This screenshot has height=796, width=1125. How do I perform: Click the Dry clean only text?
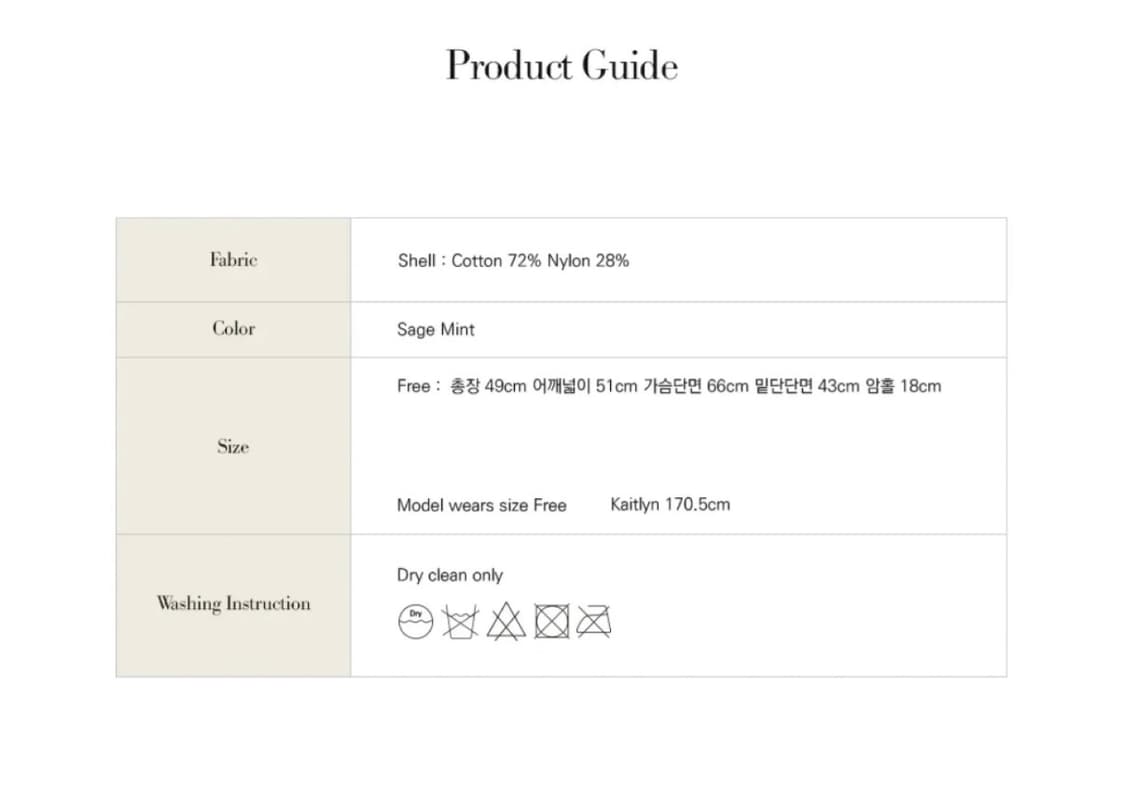(x=450, y=576)
